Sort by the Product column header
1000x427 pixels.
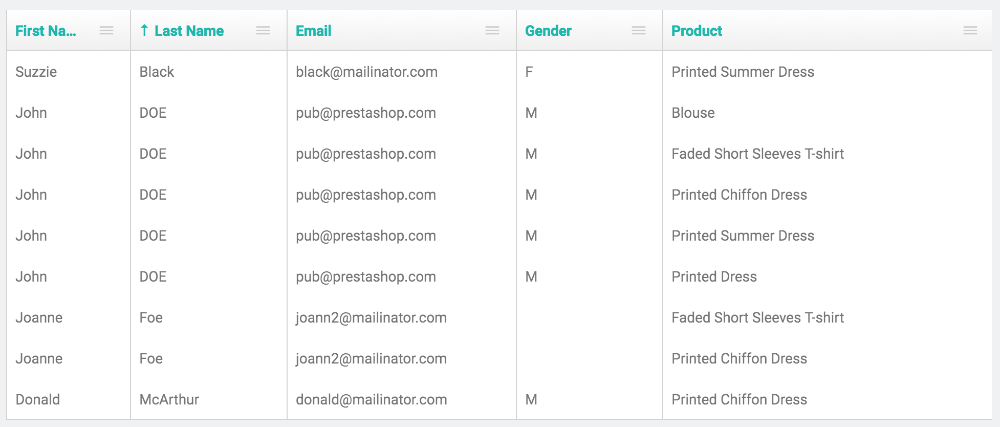pos(697,31)
